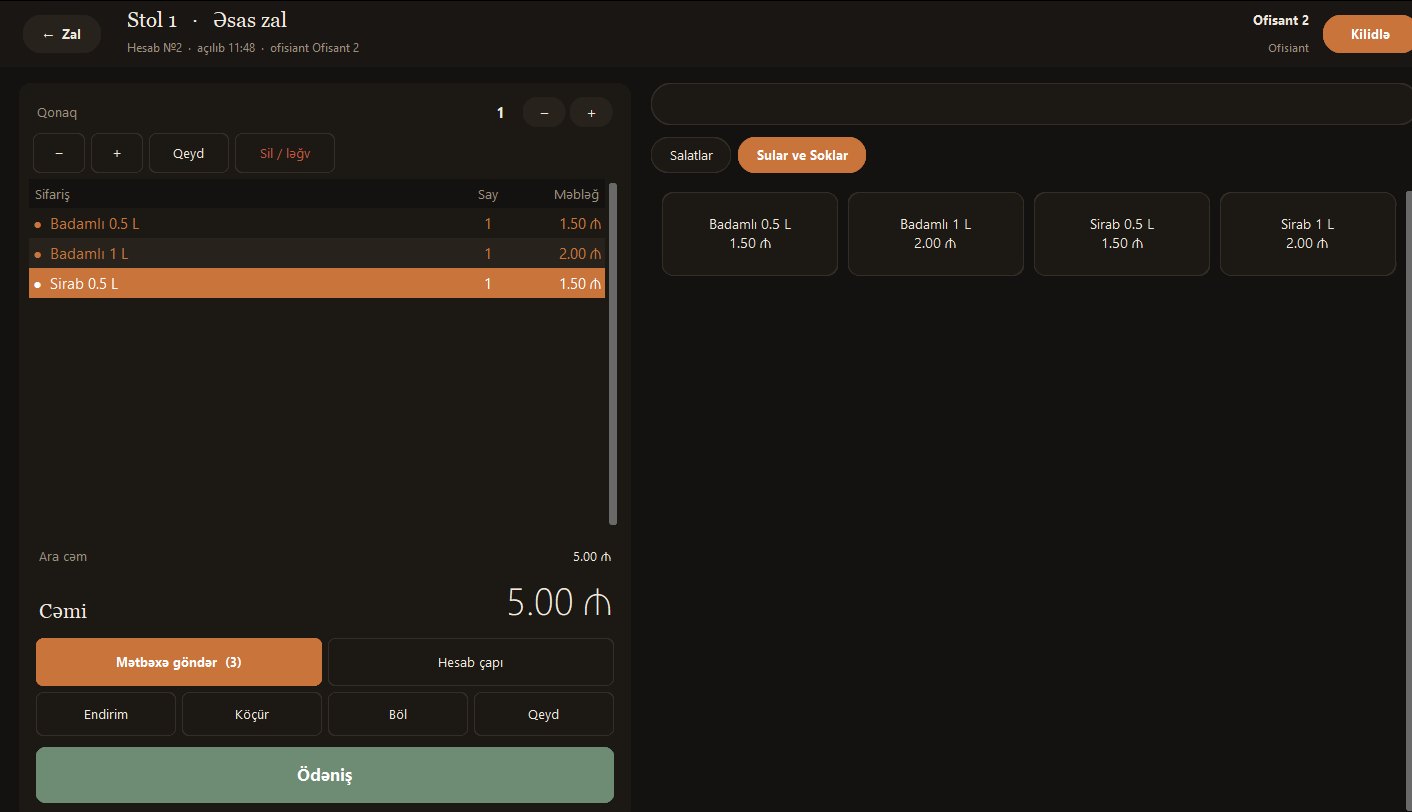Screen dimensions: 1412x812
Task: Click the Stol 1 table title
Action: [152, 20]
